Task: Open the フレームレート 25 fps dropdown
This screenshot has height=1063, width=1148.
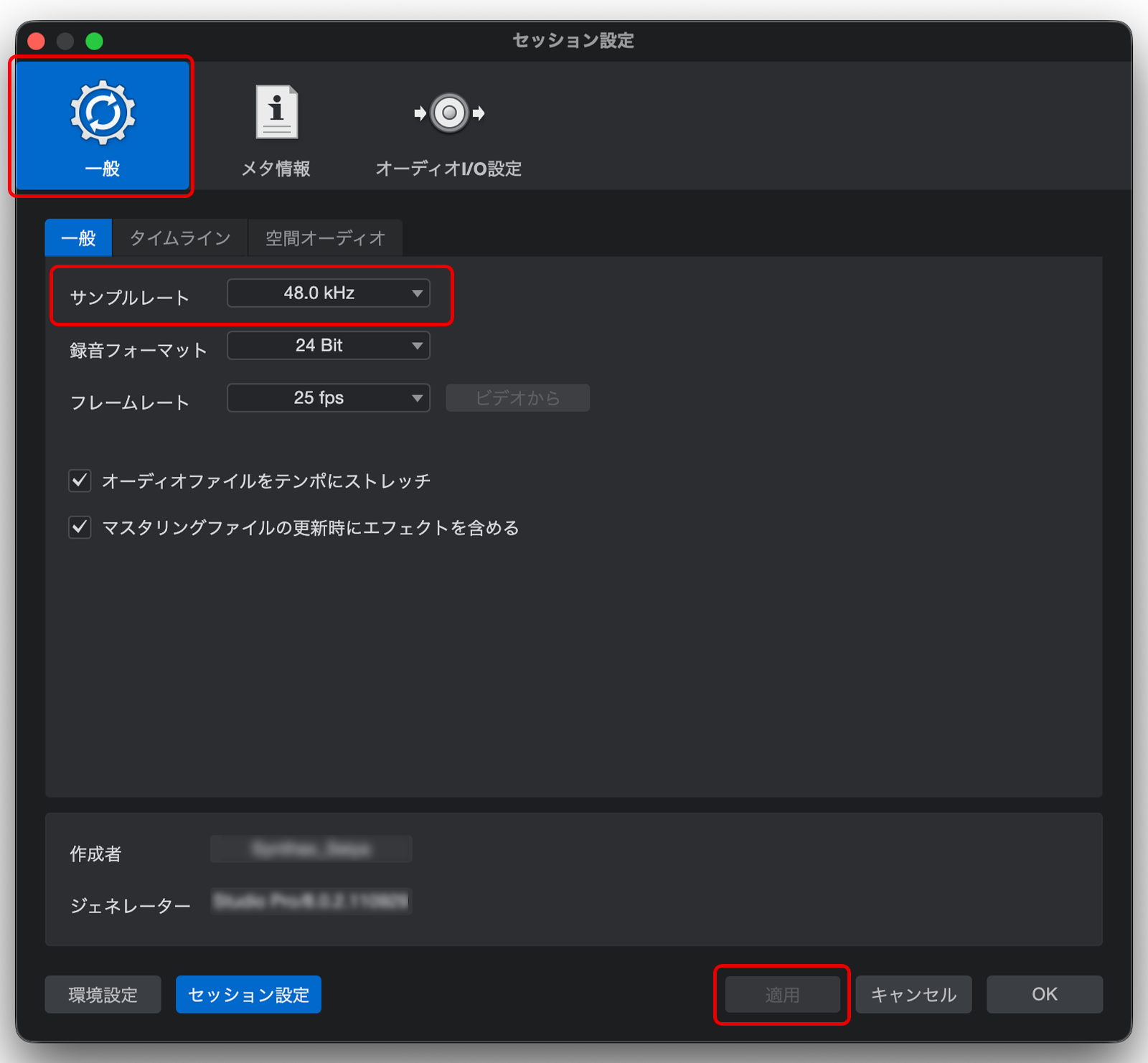Action: (x=328, y=398)
